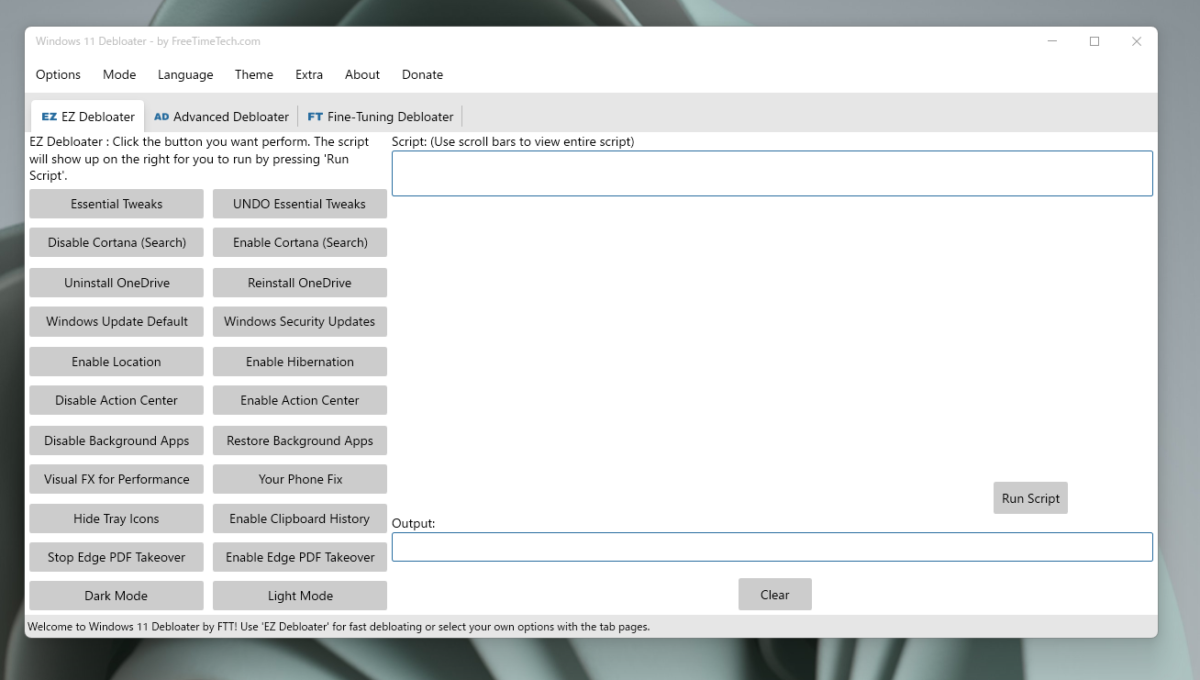
Task: Choose Reinstall OneDrive
Action: (x=300, y=283)
